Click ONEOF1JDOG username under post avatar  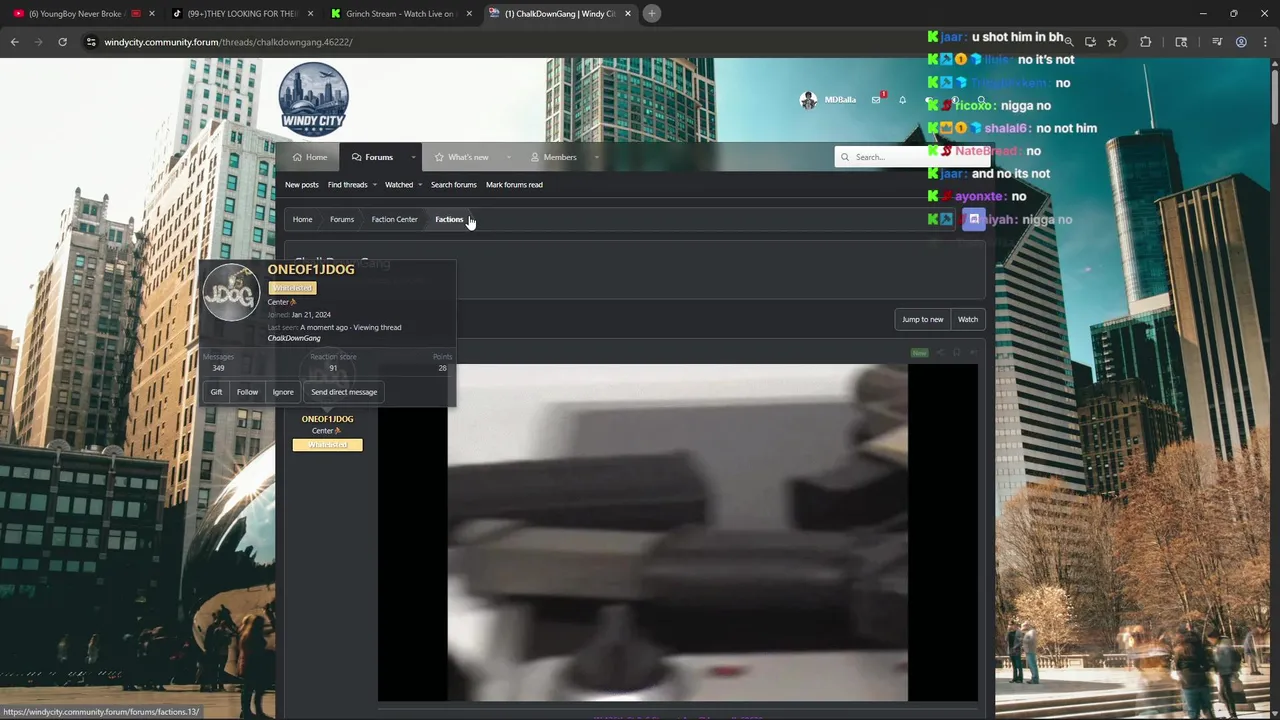coord(327,419)
